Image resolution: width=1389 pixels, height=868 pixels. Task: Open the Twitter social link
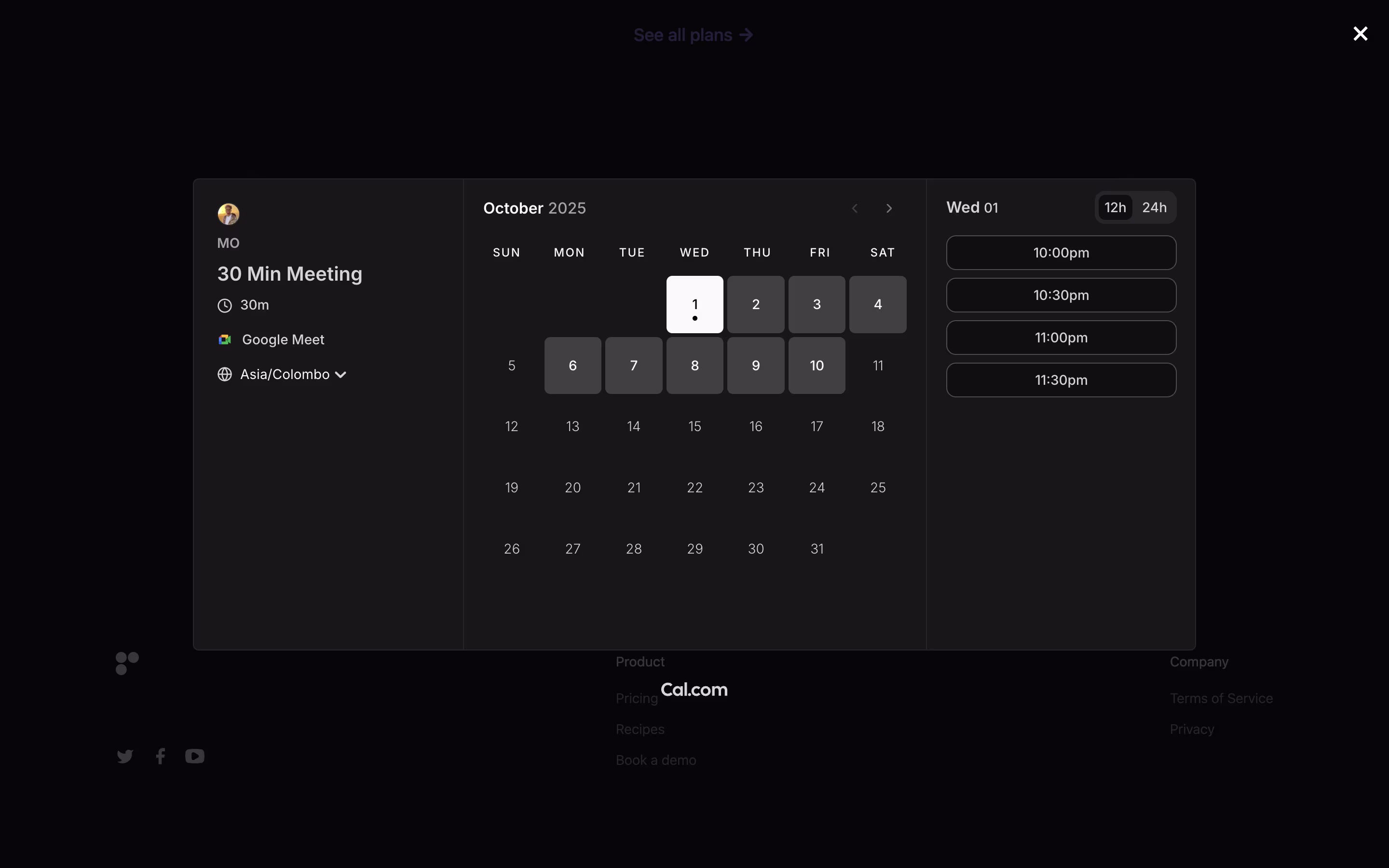125,756
